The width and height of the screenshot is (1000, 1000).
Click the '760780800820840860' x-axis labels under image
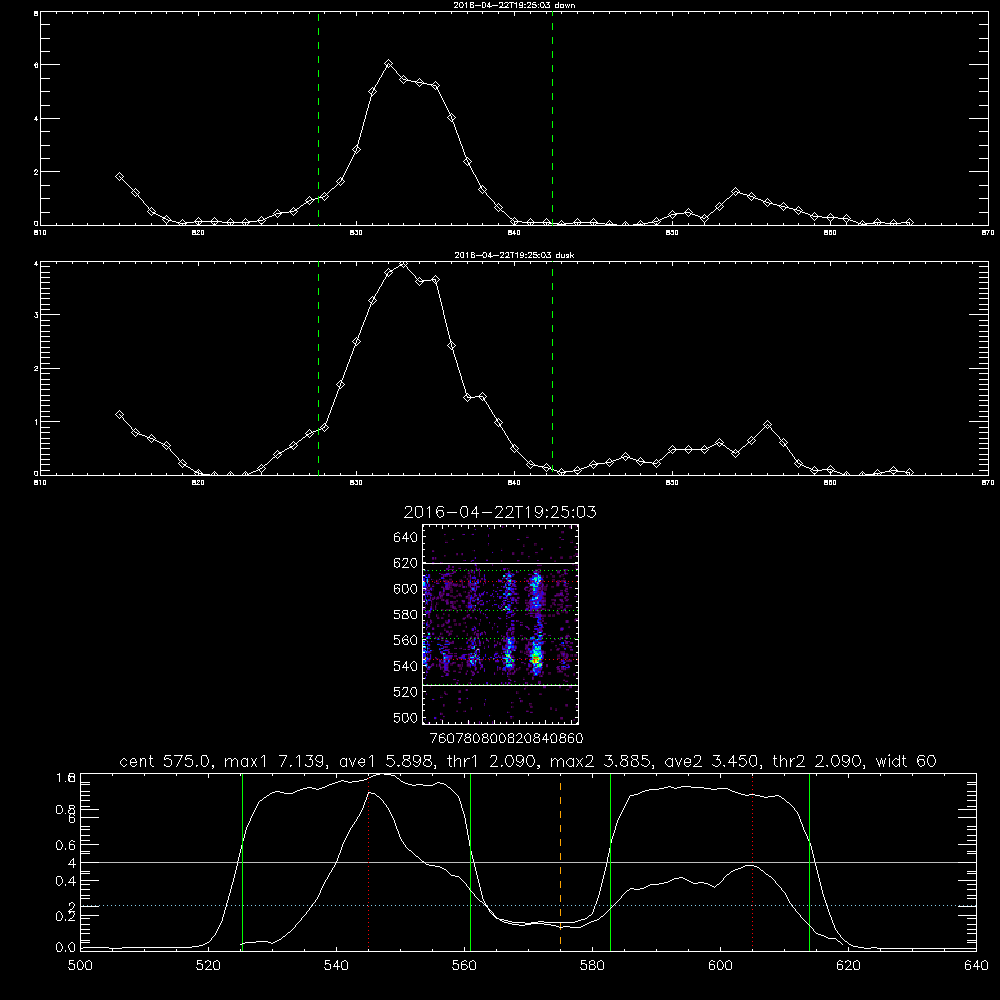506,739
